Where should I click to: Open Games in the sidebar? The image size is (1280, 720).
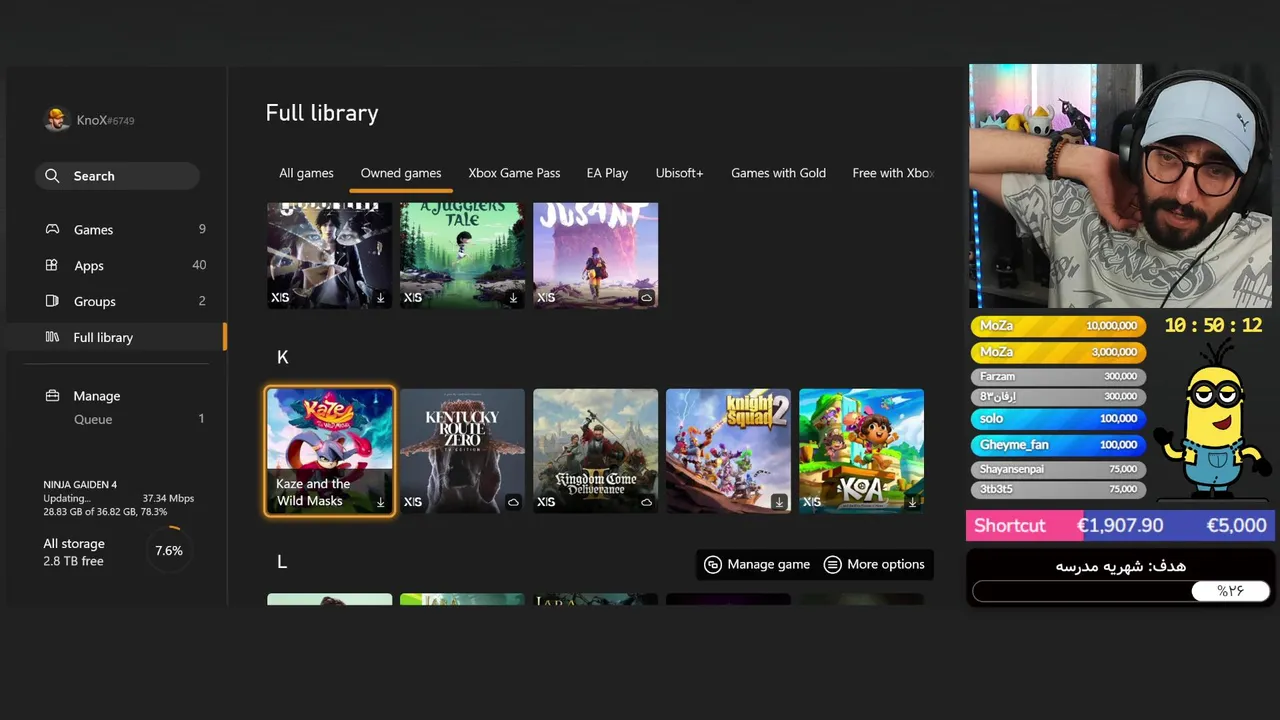pyautogui.click(x=118, y=230)
